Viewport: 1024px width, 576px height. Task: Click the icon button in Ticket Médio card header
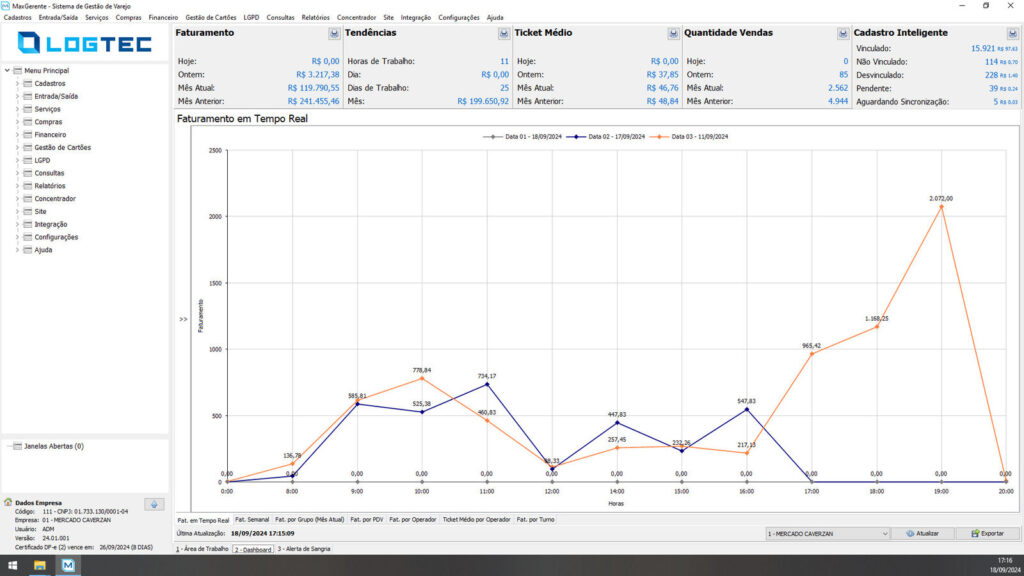673,33
